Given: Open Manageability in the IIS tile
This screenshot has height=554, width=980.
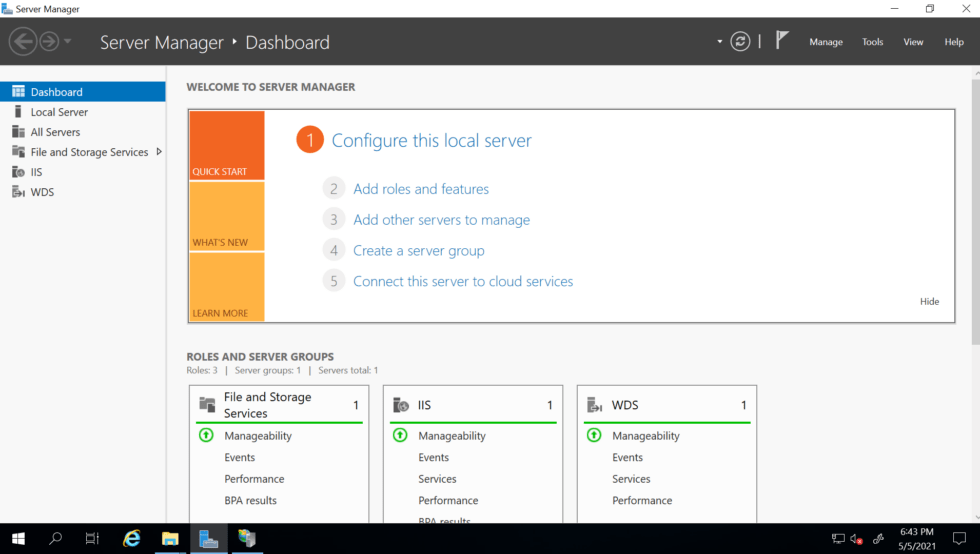Looking at the screenshot, I should (x=452, y=436).
